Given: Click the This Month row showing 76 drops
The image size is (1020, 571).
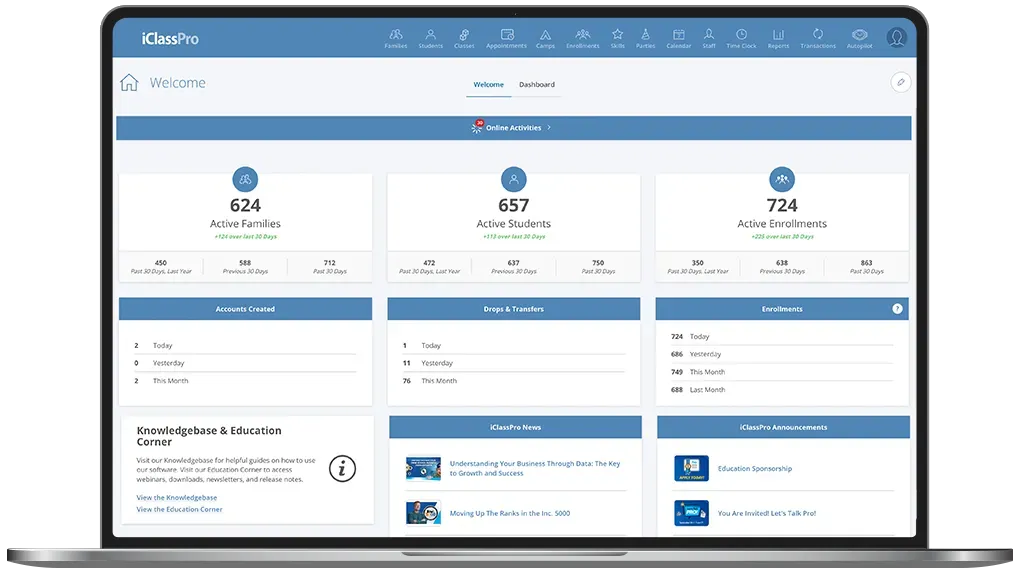Looking at the screenshot, I should click(x=513, y=380).
